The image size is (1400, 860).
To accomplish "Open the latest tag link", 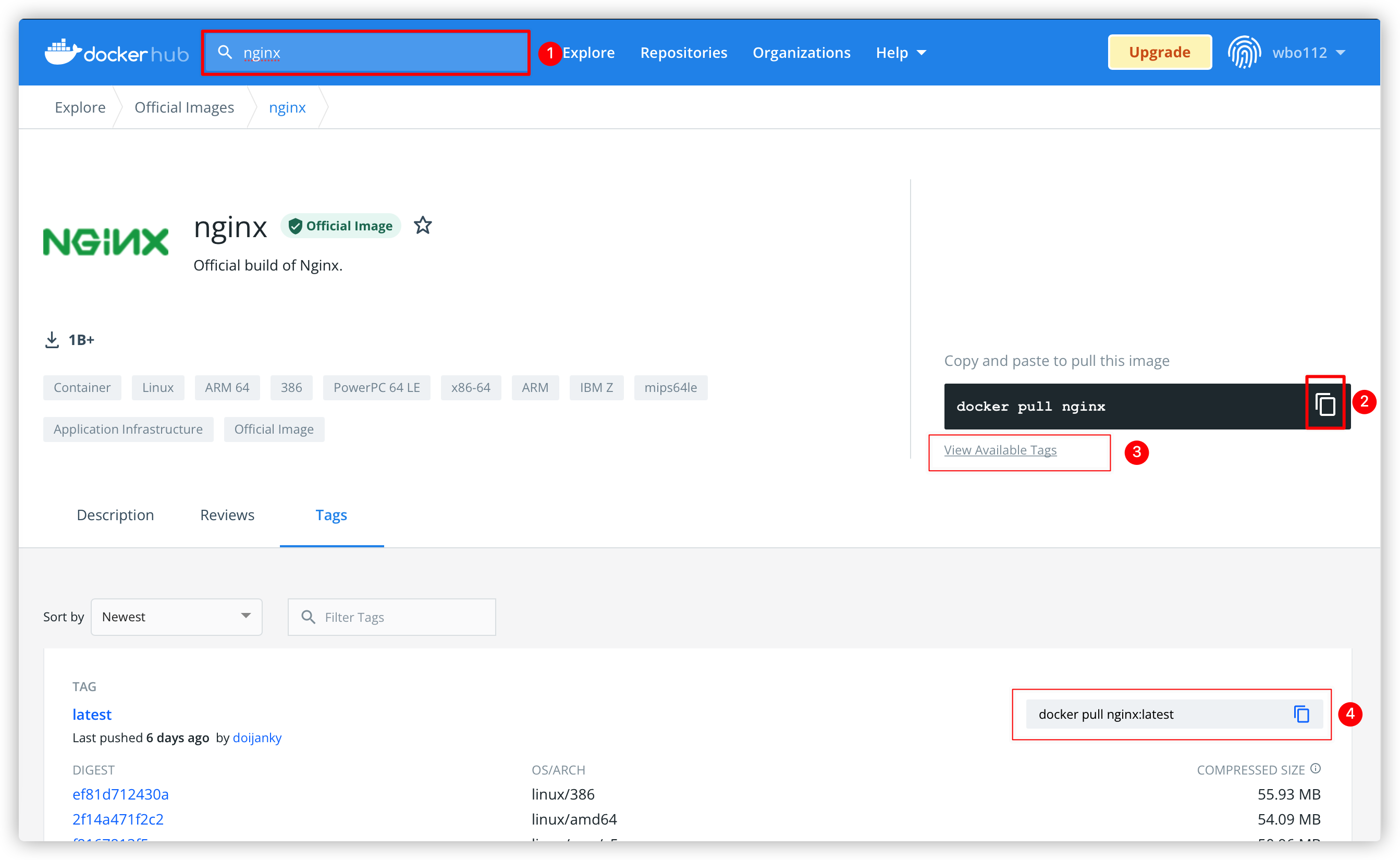I will pyautogui.click(x=92, y=714).
